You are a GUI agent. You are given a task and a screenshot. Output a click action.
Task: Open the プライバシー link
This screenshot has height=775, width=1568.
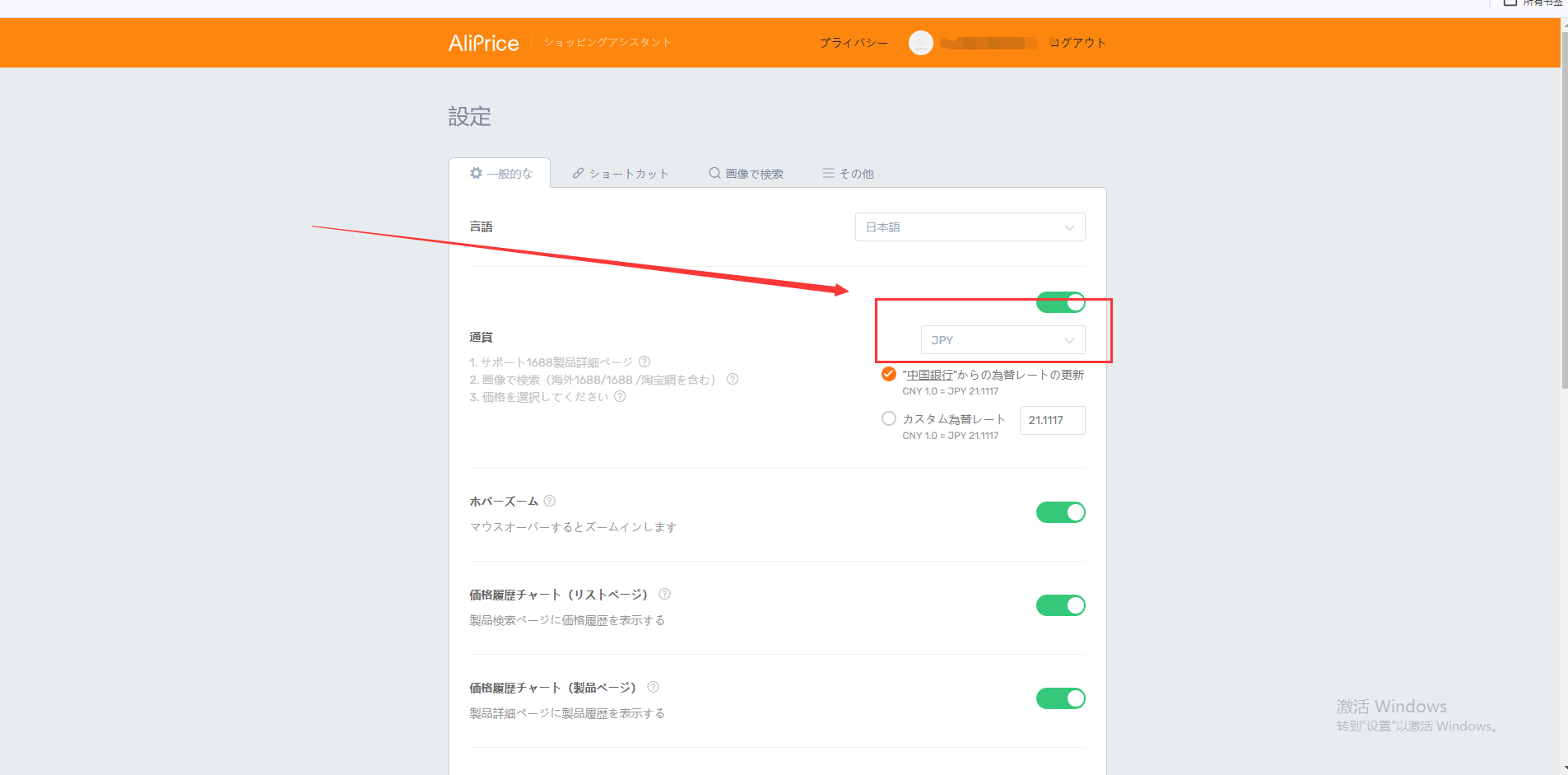854,43
